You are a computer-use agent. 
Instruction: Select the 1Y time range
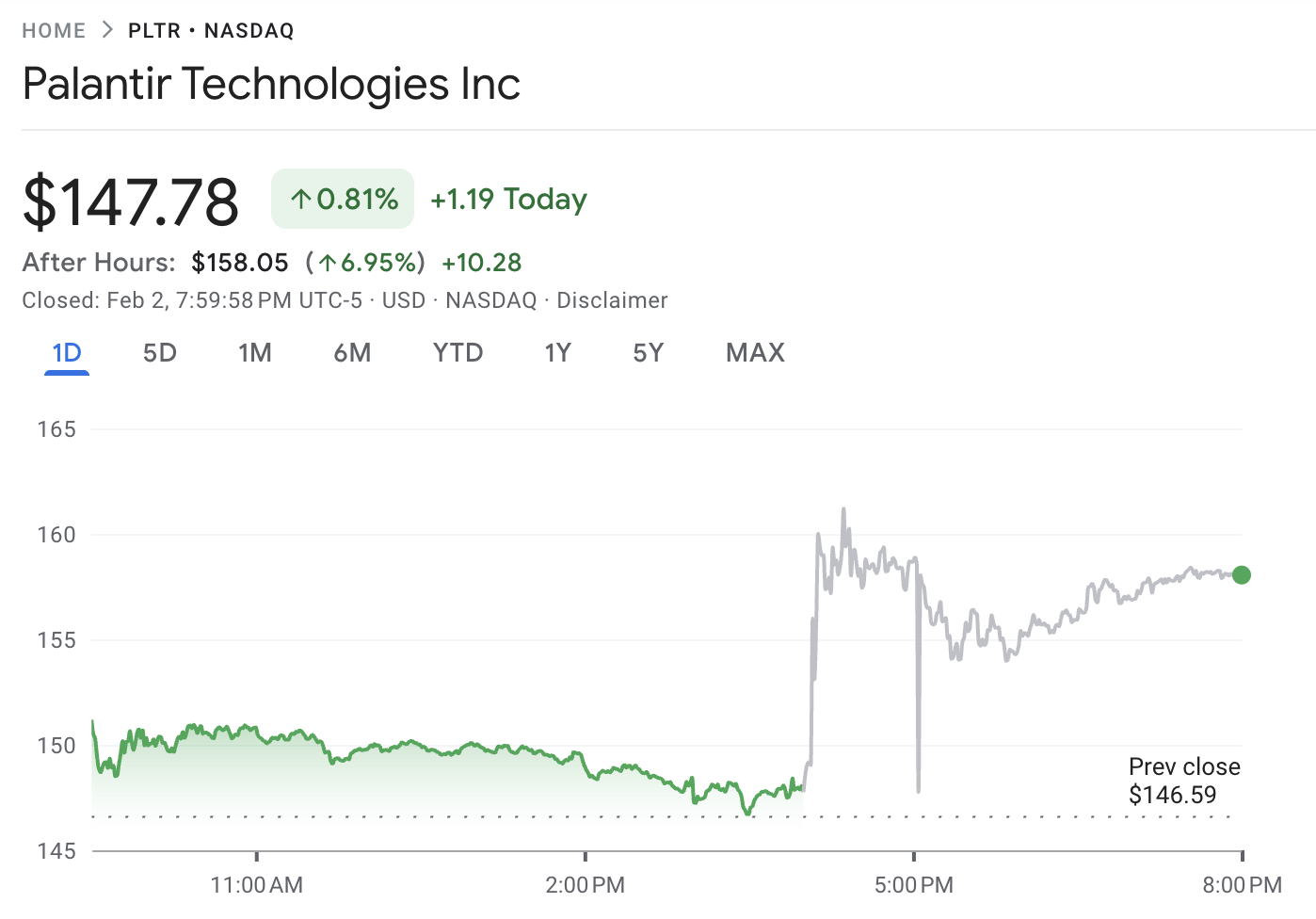tap(557, 352)
